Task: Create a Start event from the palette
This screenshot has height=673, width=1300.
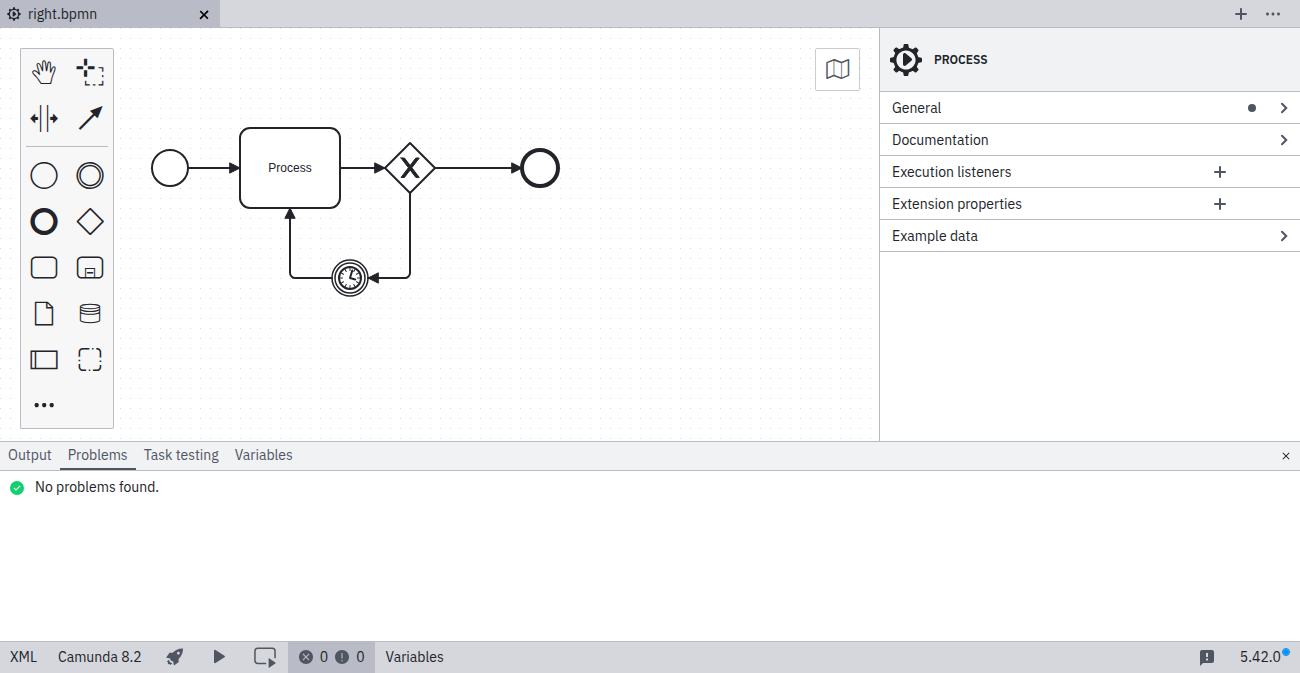Action: (x=44, y=175)
